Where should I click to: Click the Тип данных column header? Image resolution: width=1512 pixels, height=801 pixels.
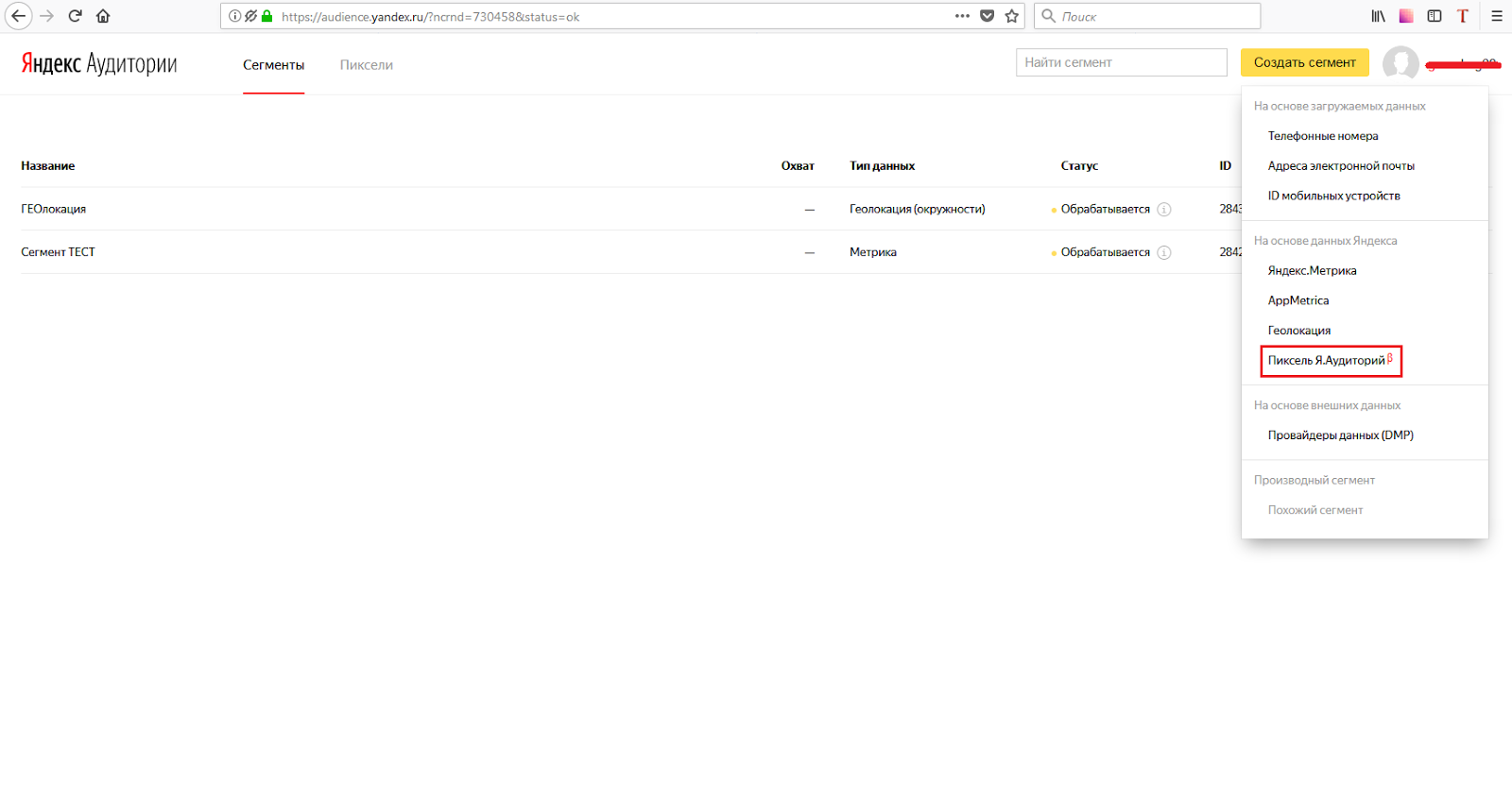coord(883,166)
